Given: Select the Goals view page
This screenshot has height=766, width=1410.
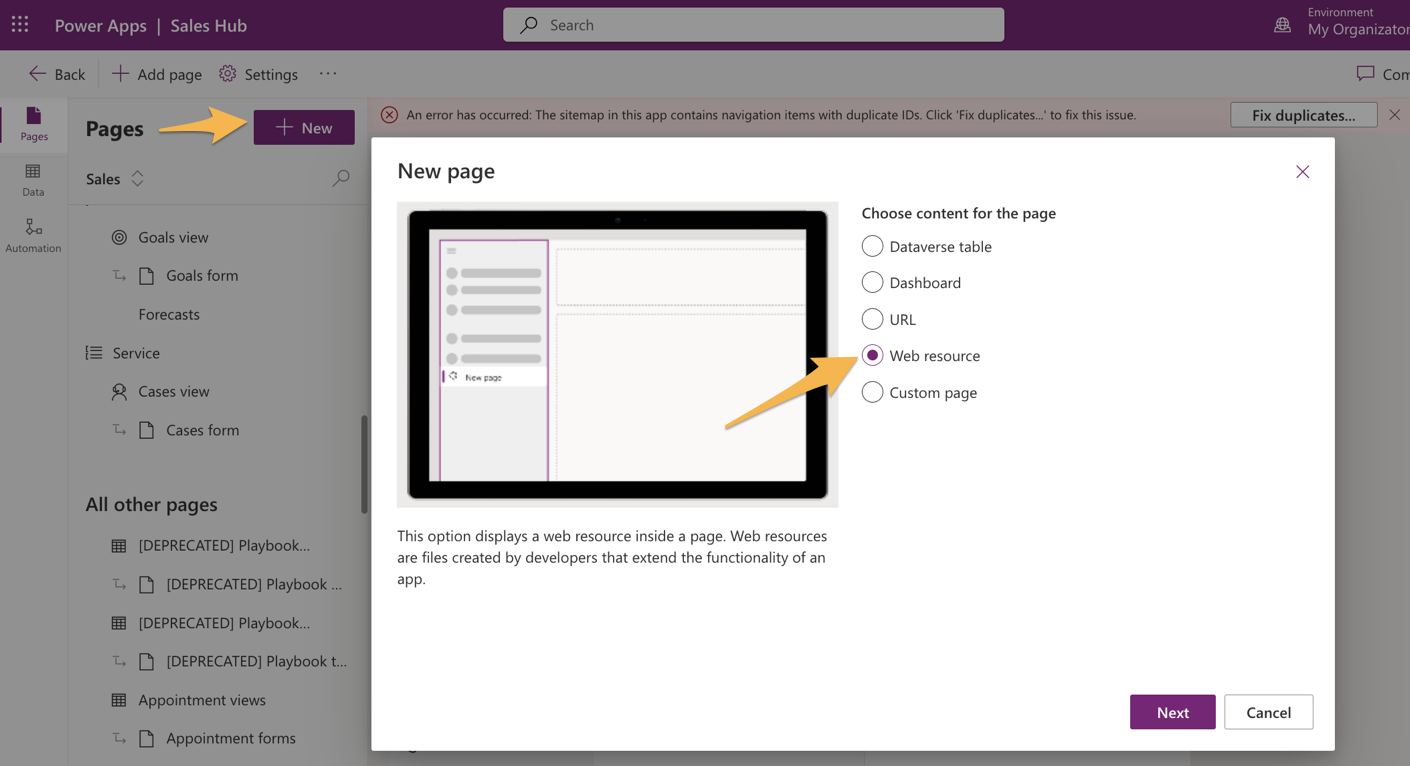Looking at the screenshot, I should pos(173,237).
